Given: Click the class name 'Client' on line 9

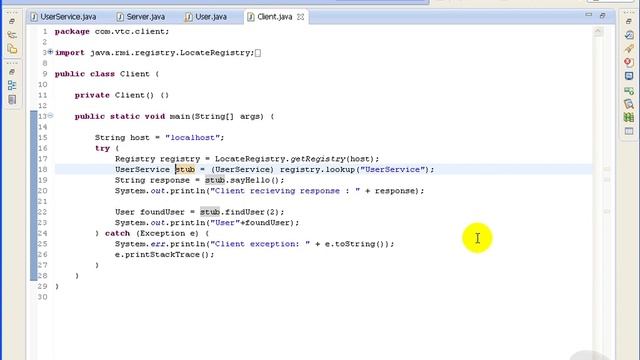Looking at the screenshot, I should pos(135,74).
